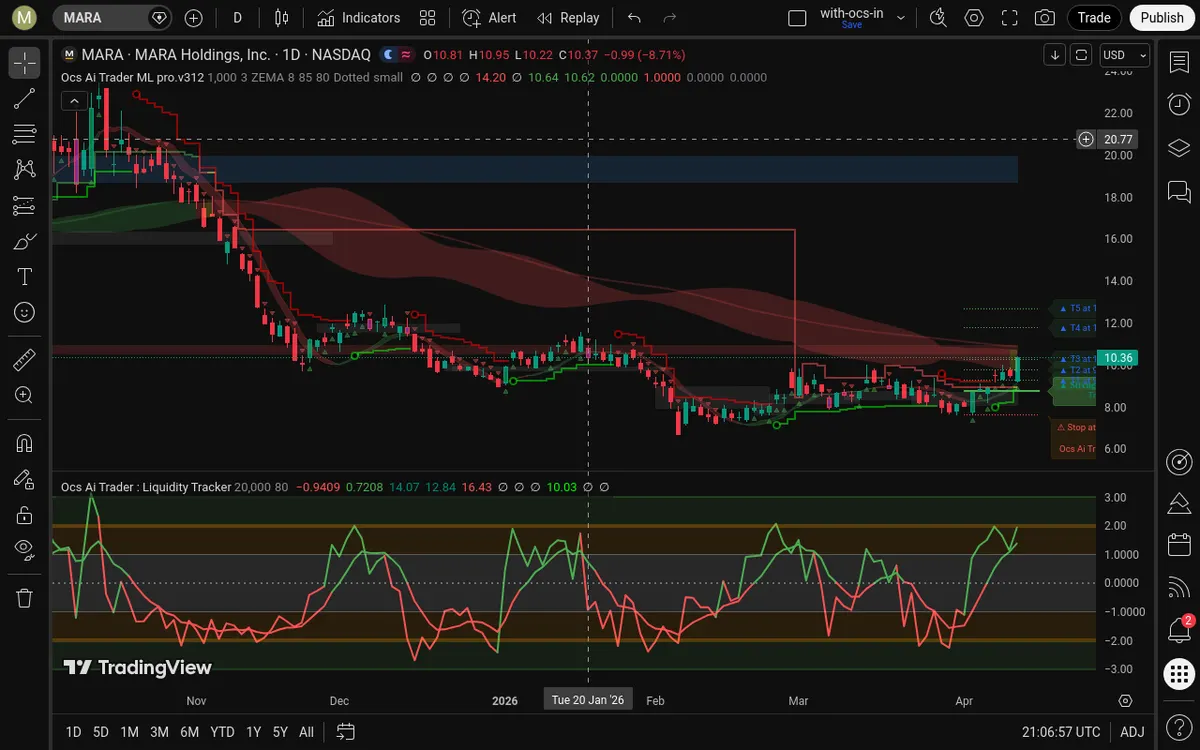Open the watchlist and details panel
Image resolution: width=1200 pixels, height=750 pixels.
[1179, 62]
